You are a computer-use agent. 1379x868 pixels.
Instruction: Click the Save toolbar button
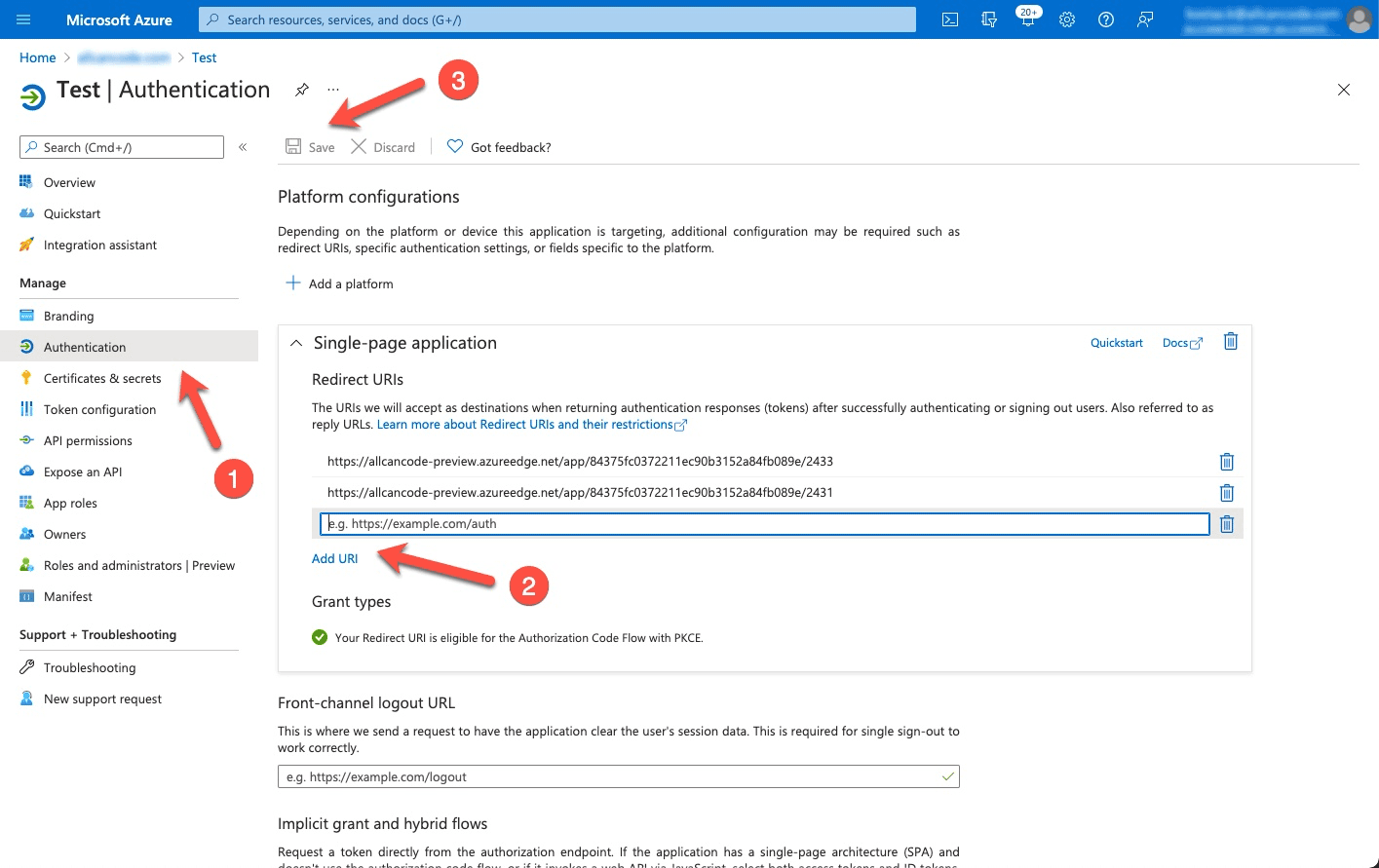coord(310,147)
